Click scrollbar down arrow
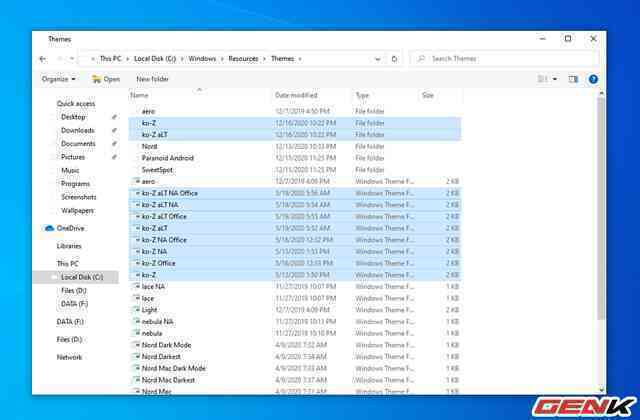The width and height of the screenshot is (640, 420). pos(601,390)
